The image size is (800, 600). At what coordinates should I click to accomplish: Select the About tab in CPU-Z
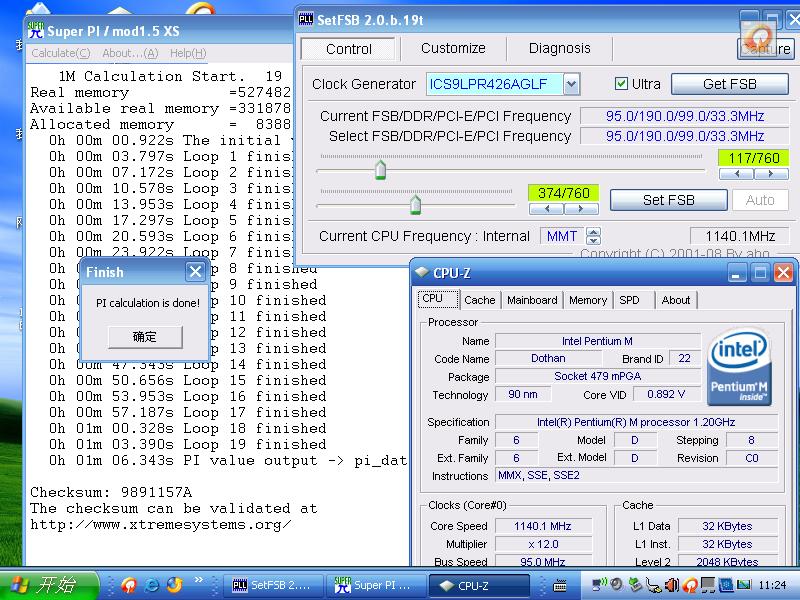coord(676,300)
